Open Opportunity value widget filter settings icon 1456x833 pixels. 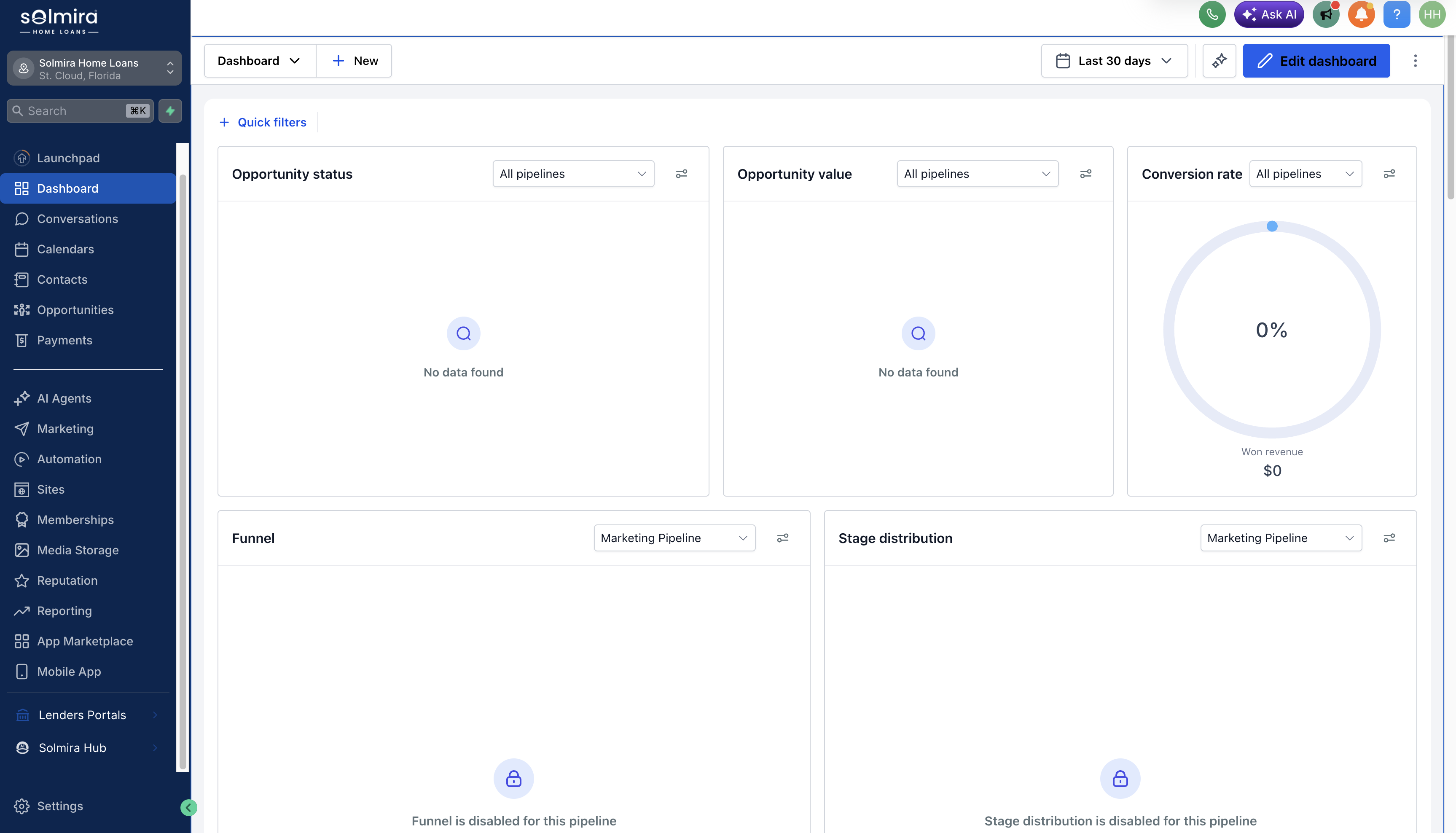point(1086,173)
